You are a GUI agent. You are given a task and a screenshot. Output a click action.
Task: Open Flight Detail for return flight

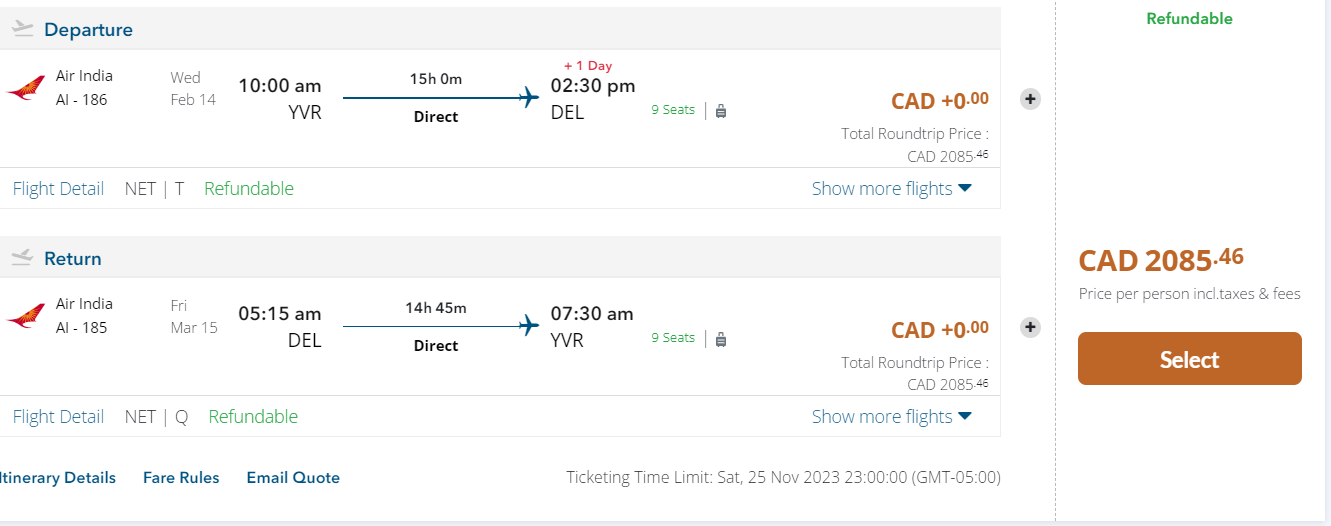[x=58, y=416]
